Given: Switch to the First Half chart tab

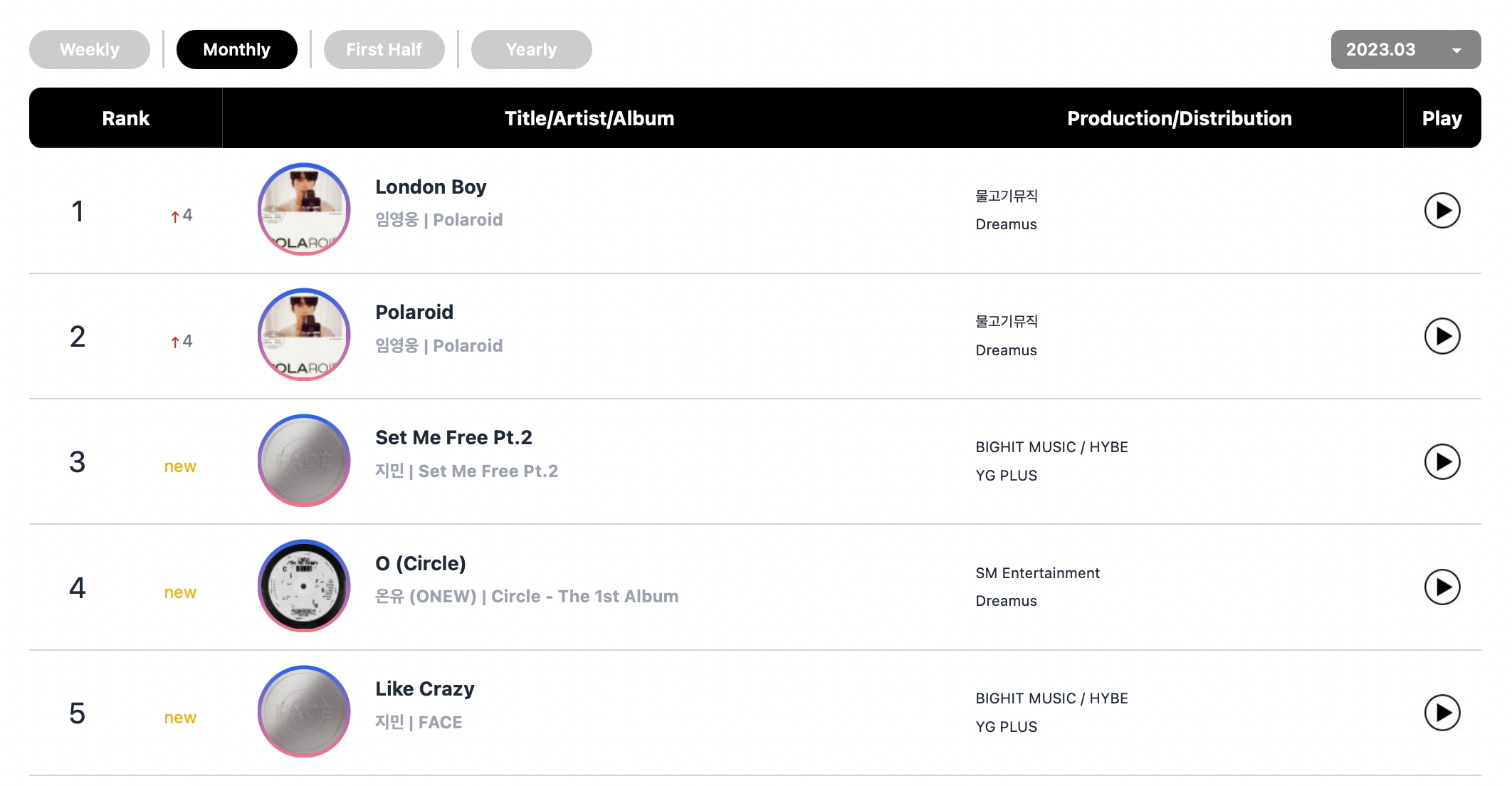Looking at the screenshot, I should [x=384, y=50].
